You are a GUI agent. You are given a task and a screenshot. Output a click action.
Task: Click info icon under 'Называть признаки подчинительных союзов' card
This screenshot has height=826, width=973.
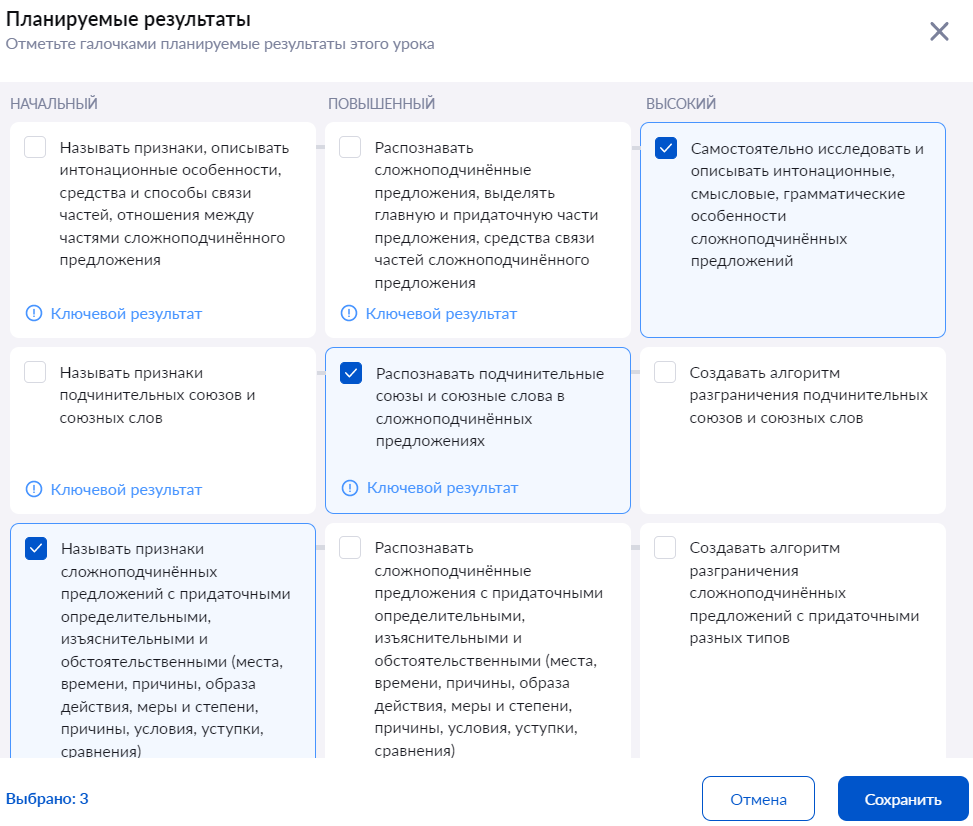pyautogui.click(x=34, y=490)
